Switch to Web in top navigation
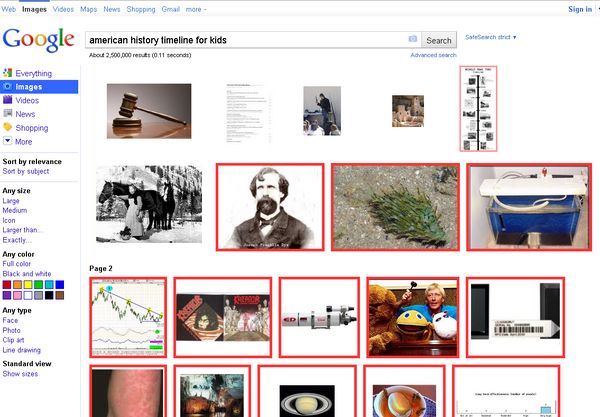 pyautogui.click(x=8, y=9)
